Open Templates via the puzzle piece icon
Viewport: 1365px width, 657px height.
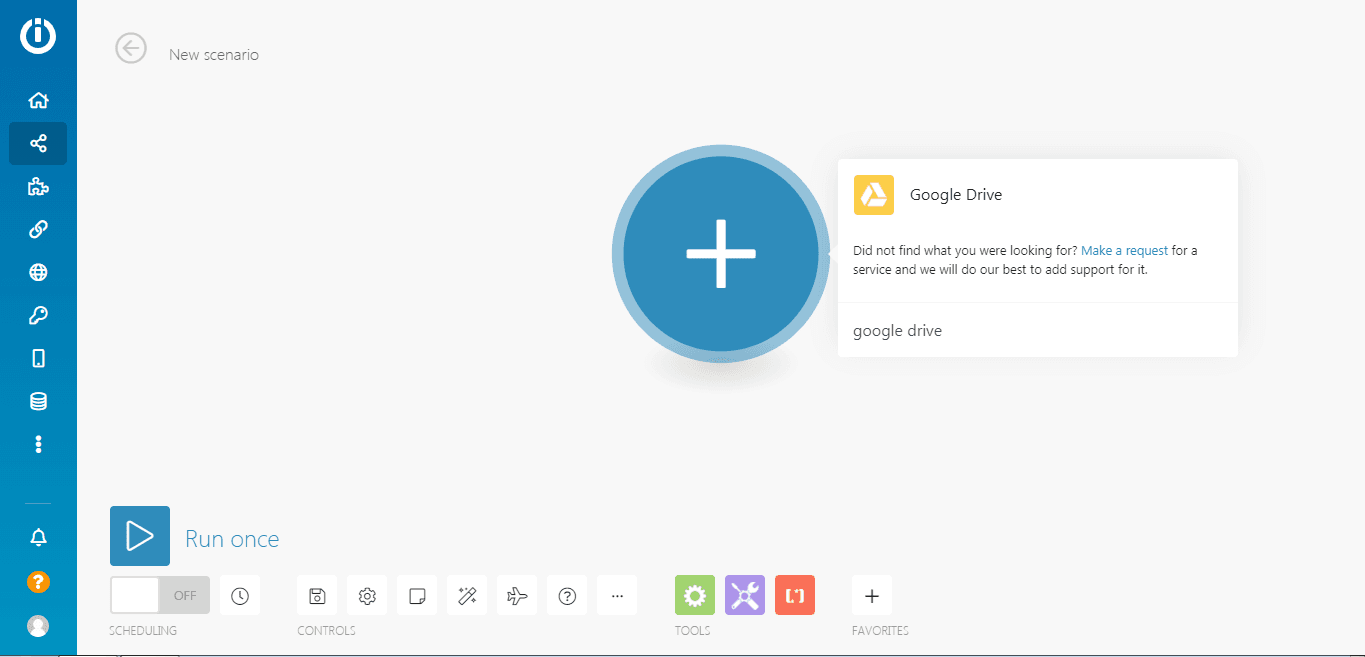(x=38, y=186)
